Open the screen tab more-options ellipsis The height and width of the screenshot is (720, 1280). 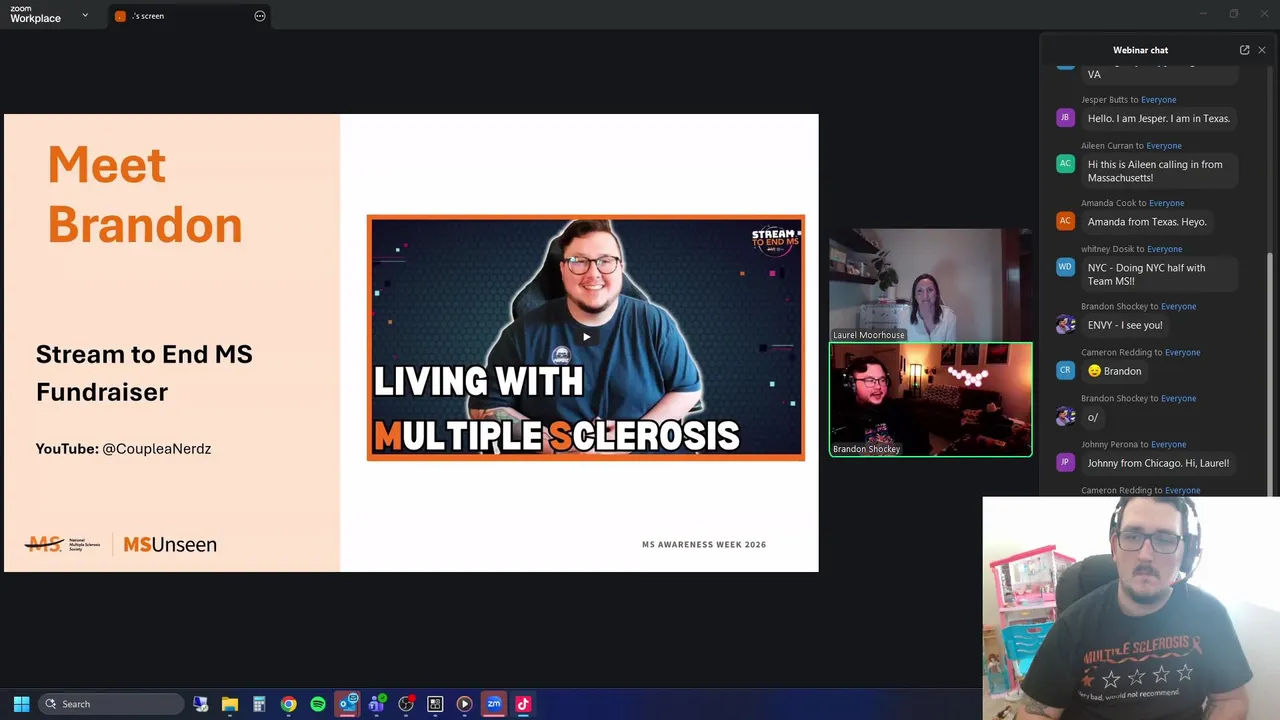pyautogui.click(x=260, y=16)
